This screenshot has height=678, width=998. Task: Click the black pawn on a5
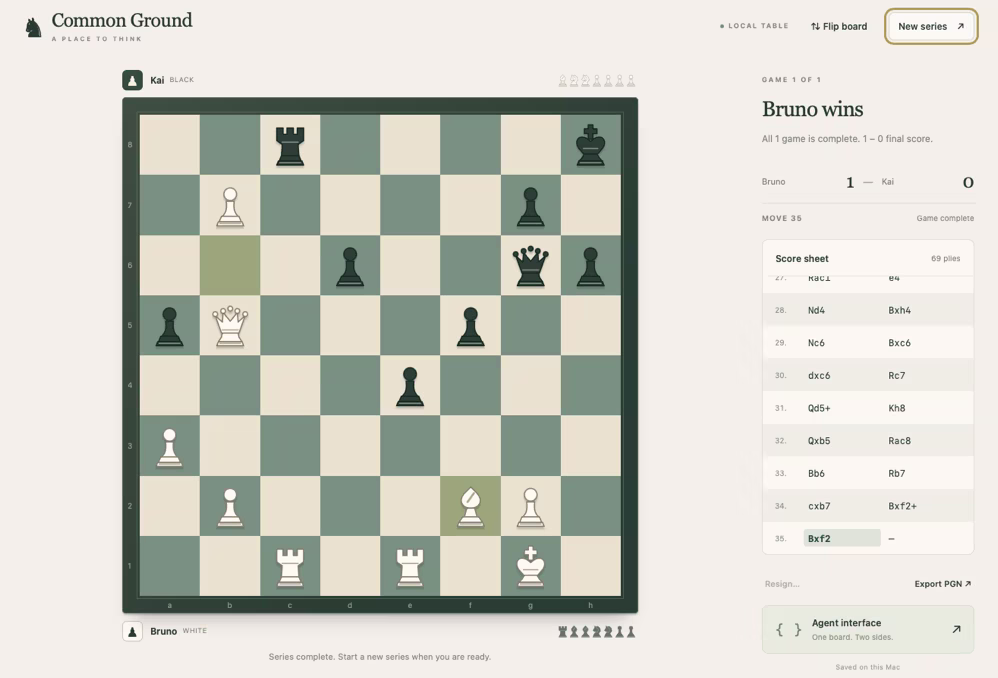pyautogui.click(x=169, y=326)
